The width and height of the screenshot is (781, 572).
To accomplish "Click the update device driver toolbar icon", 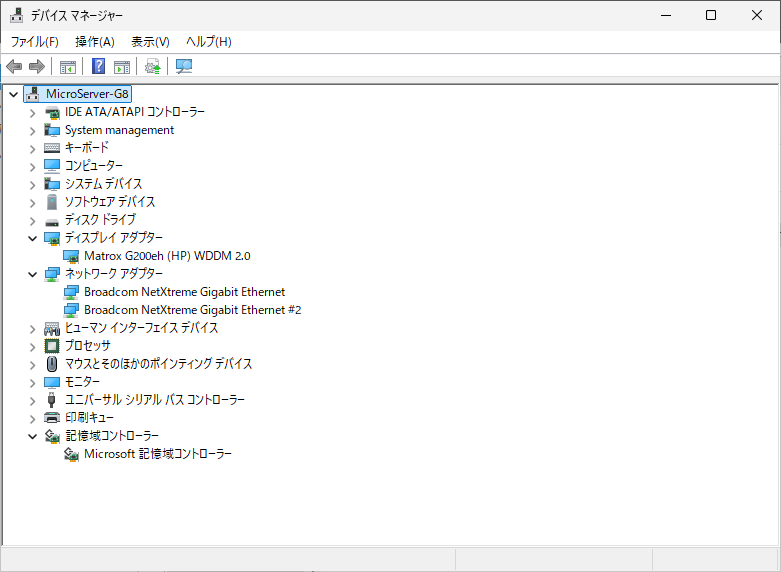I will 152,67.
